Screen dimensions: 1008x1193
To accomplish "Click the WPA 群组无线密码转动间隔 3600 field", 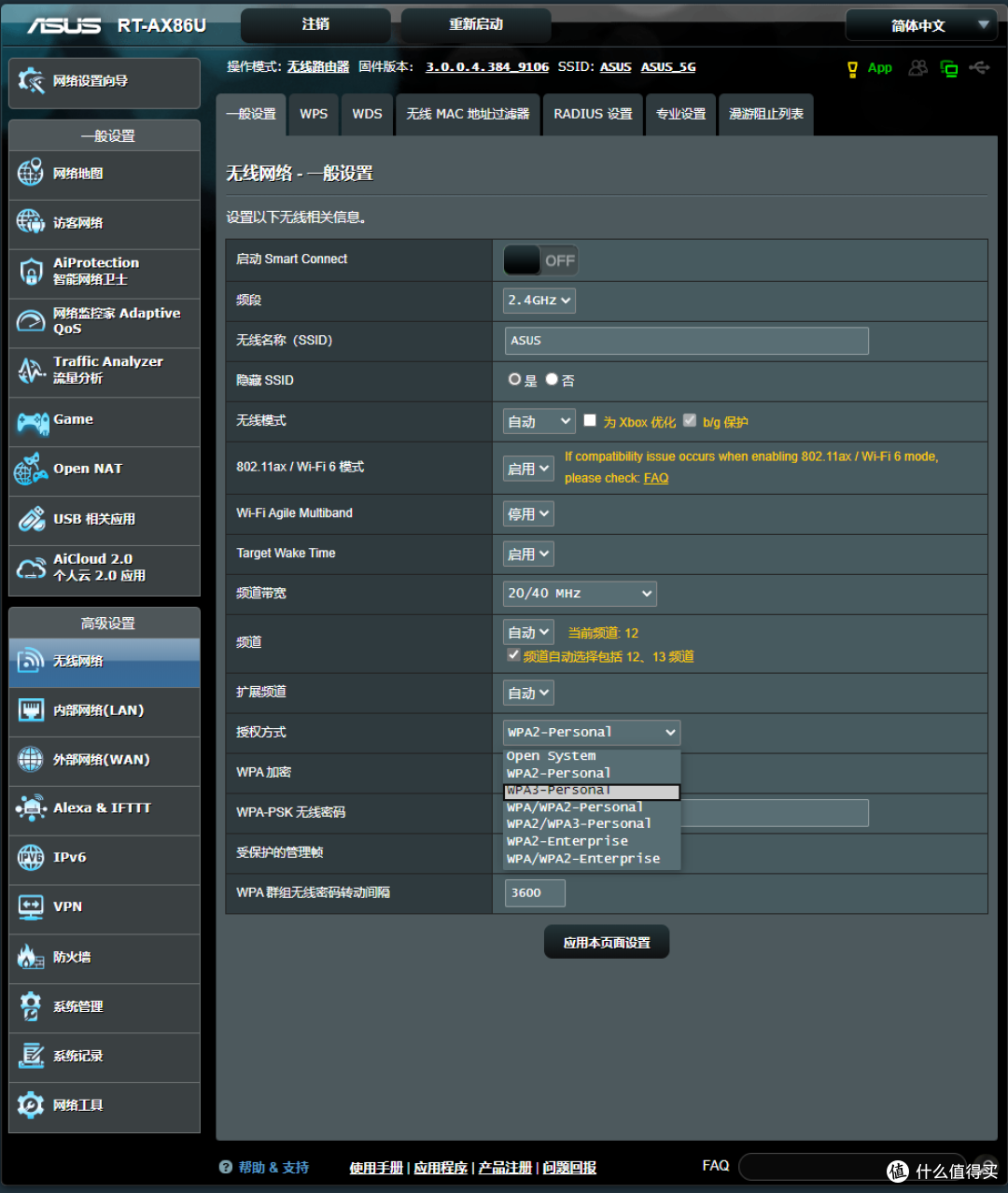I will tap(535, 893).
